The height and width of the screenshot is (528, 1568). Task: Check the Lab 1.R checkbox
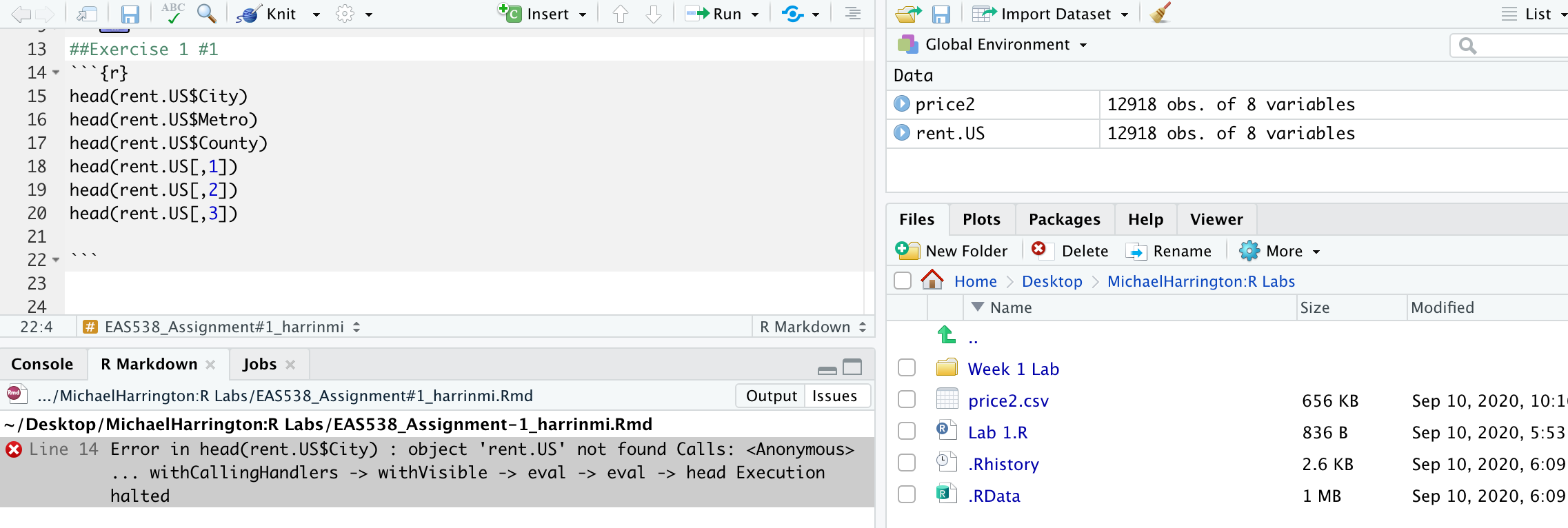tap(907, 431)
